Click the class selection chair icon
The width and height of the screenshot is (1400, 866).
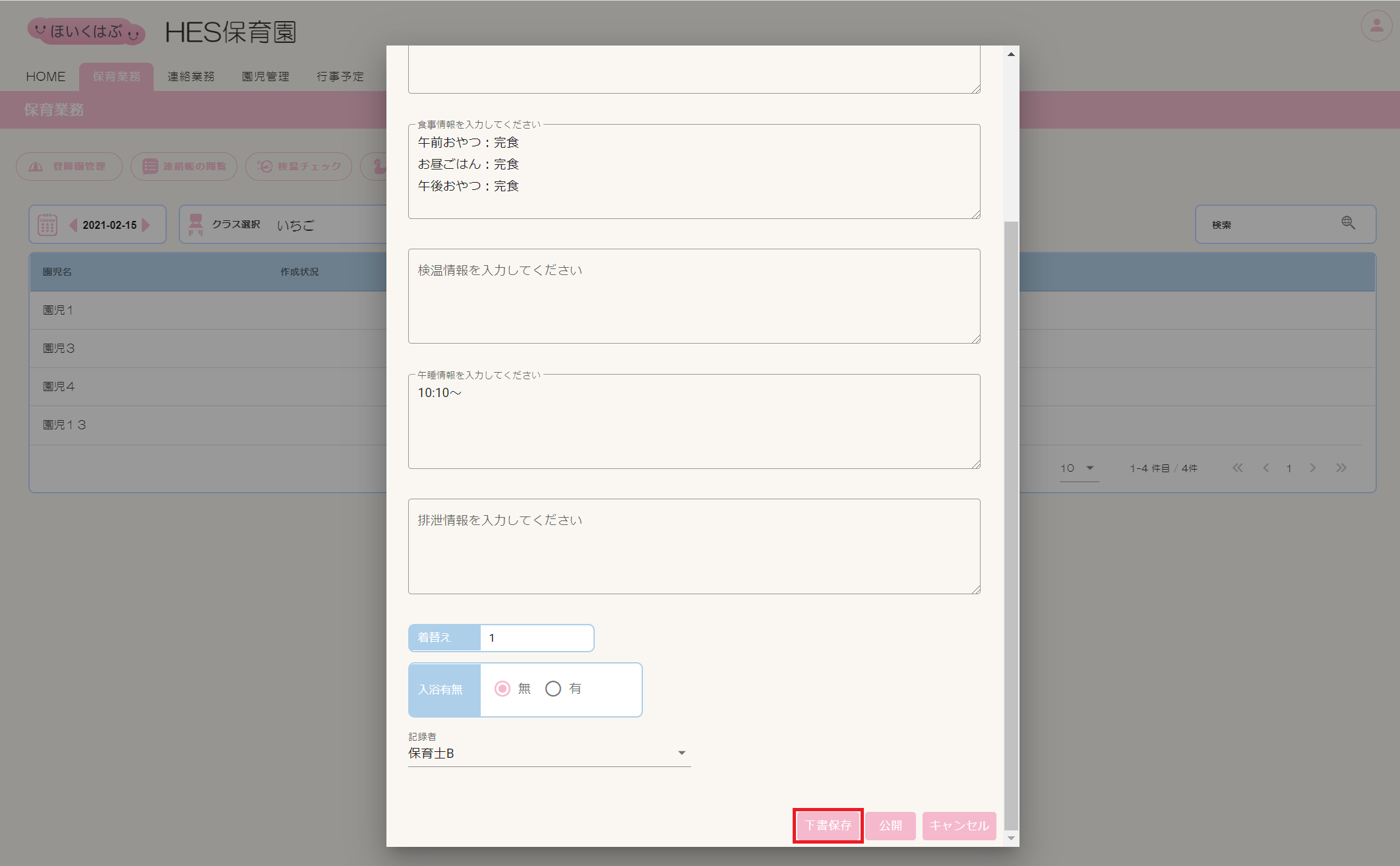(196, 224)
